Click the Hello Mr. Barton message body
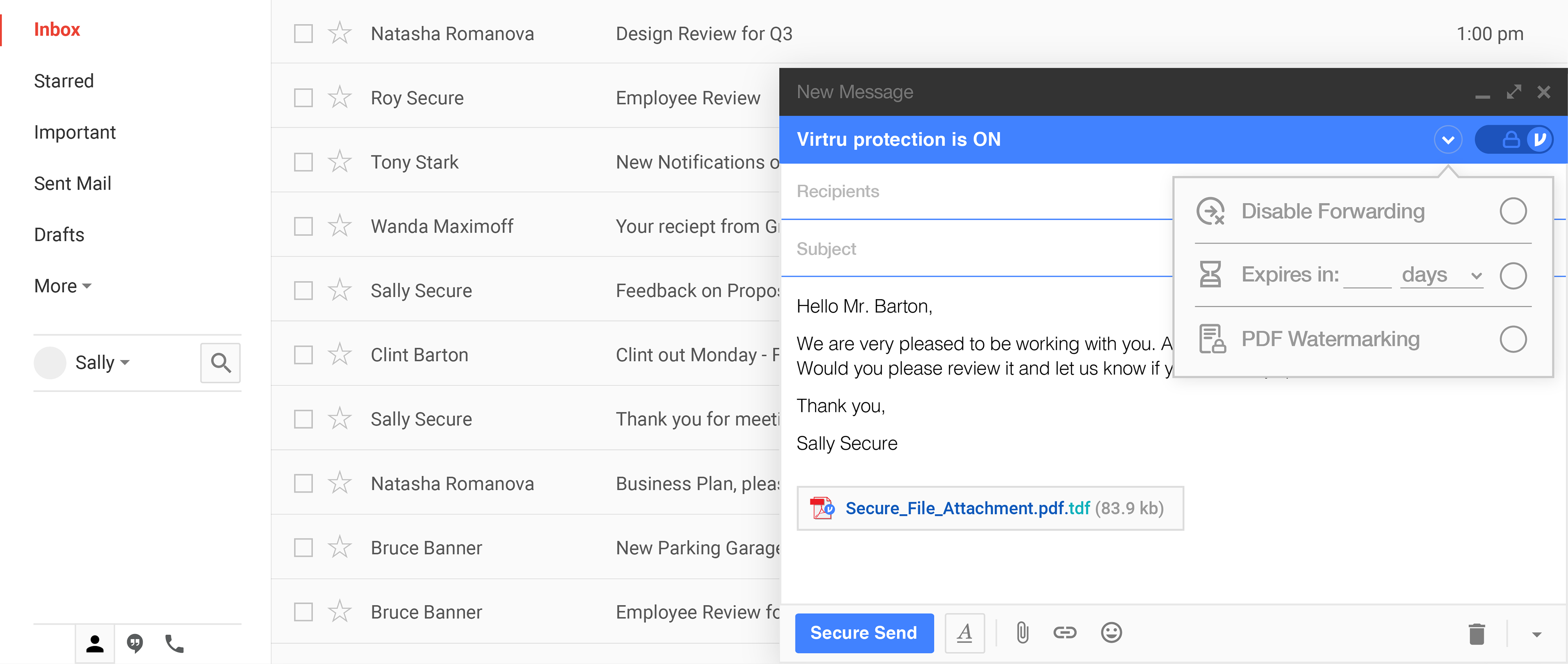 coord(864,306)
